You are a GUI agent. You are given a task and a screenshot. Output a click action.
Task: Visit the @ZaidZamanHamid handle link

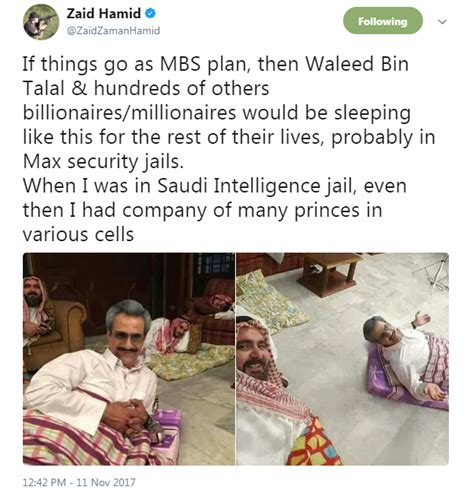(113, 31)
